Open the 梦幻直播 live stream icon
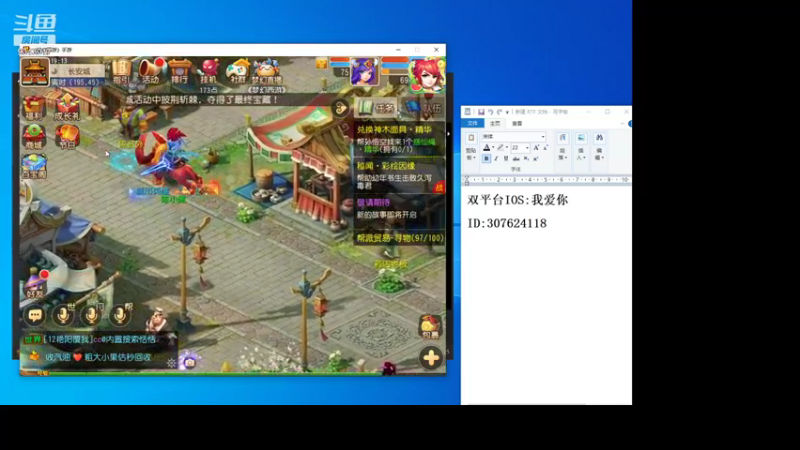Image resolution: width=800 pixels, height=450 pixels. 266,72
